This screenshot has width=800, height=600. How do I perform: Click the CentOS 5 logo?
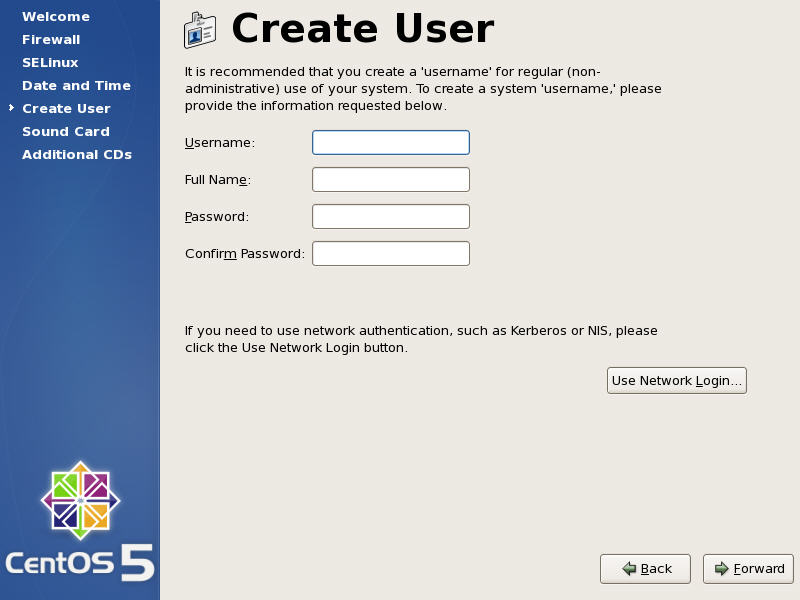tap(80, 521)
